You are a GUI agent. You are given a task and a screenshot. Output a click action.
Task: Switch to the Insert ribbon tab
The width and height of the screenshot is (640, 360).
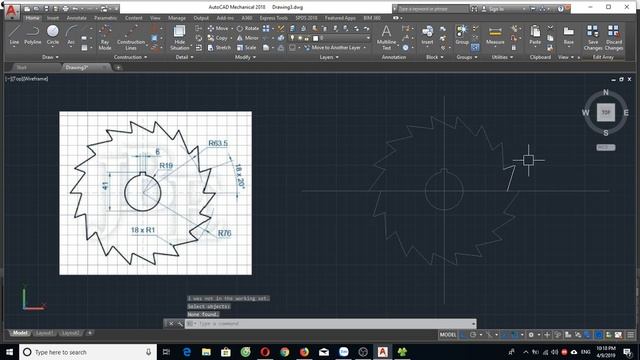click(x=53, y=18)
